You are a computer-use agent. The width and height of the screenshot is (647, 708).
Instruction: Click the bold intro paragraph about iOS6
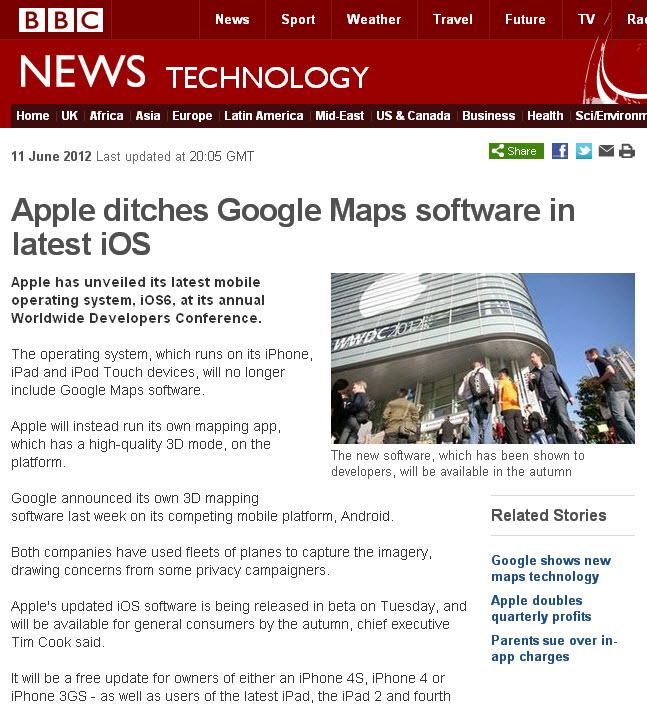pyautogui.click(x=138, y=300)
